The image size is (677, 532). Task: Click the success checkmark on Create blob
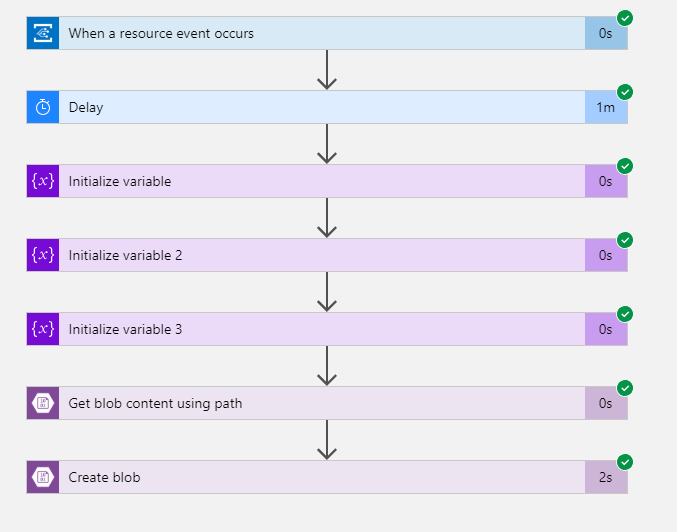[x=625, y=462]
